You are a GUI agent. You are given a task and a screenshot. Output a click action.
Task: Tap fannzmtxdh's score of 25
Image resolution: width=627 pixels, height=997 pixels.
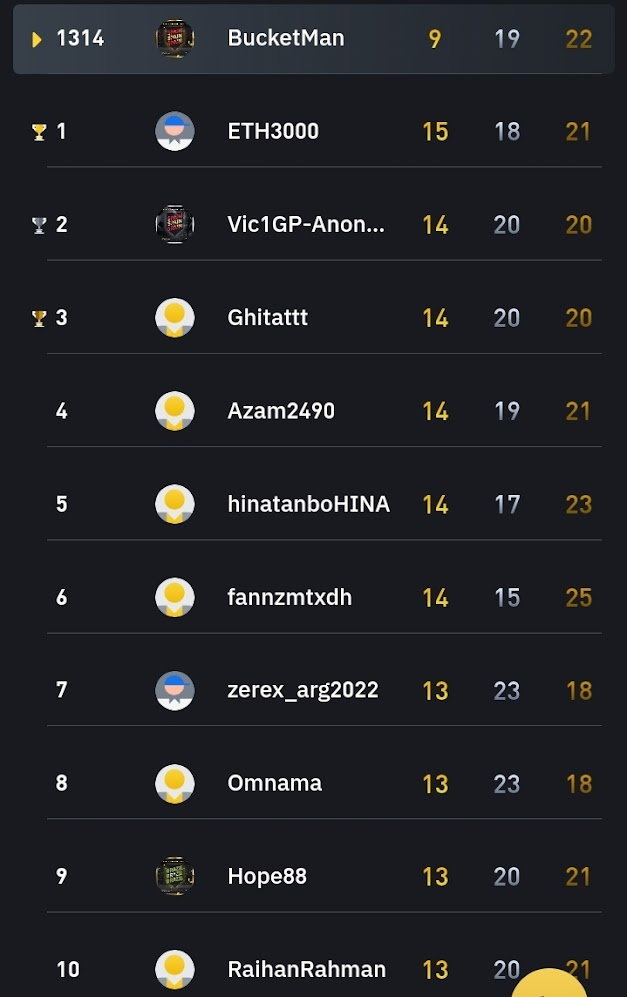tap(579, 598)
